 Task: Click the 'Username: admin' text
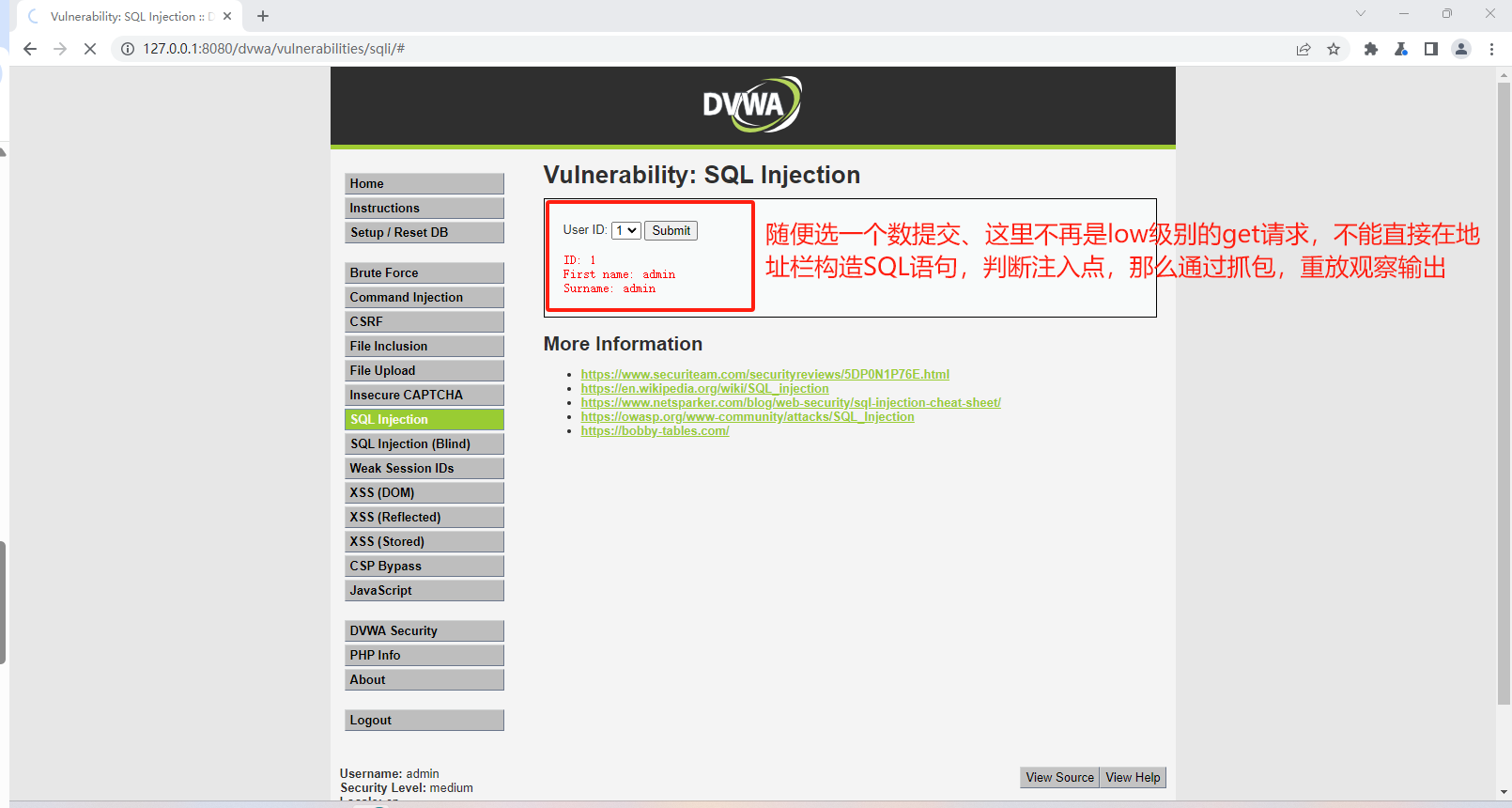click(x=390, y=773)
